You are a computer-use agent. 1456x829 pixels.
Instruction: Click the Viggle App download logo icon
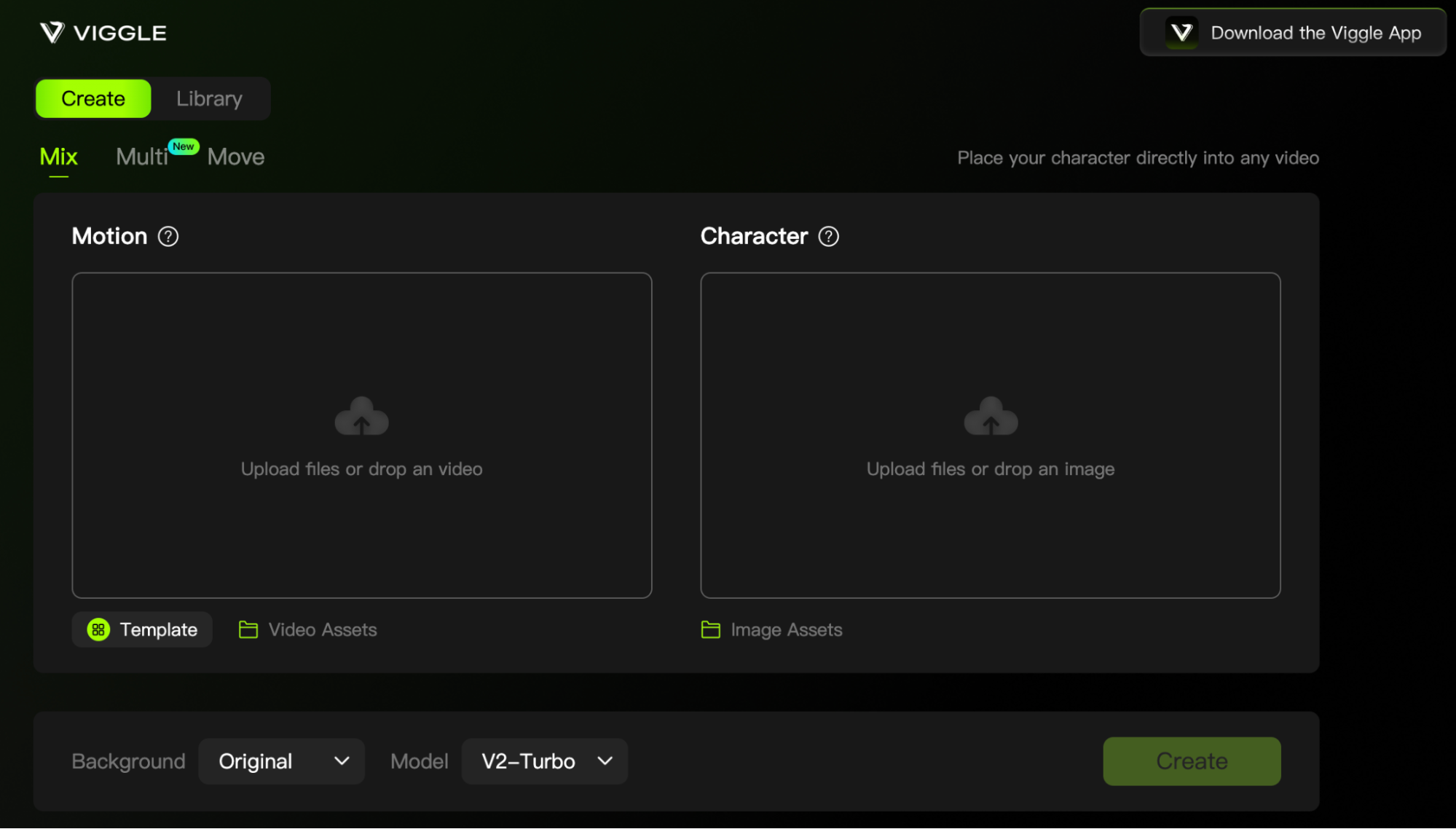point(1181,33)
